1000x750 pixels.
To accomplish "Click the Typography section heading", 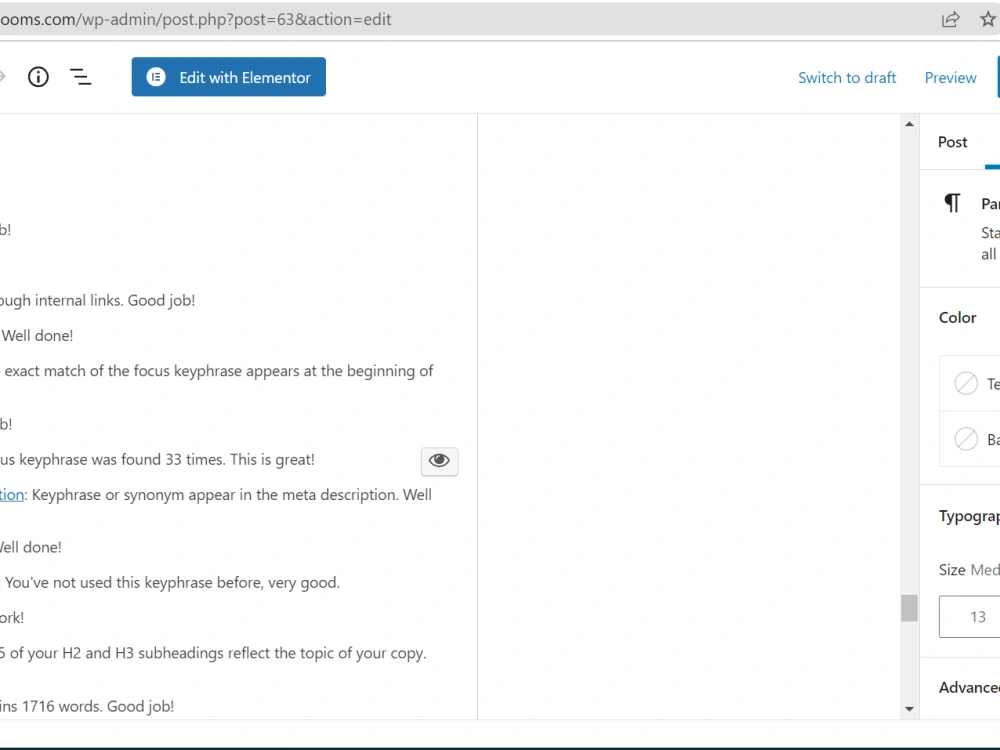I will (x=969, y=516).
